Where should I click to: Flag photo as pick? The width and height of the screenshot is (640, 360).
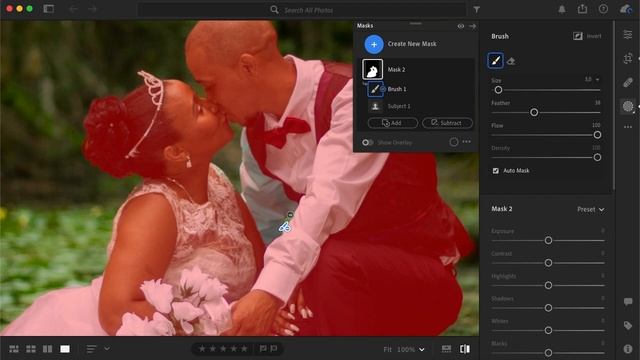(x=263, y=349)
